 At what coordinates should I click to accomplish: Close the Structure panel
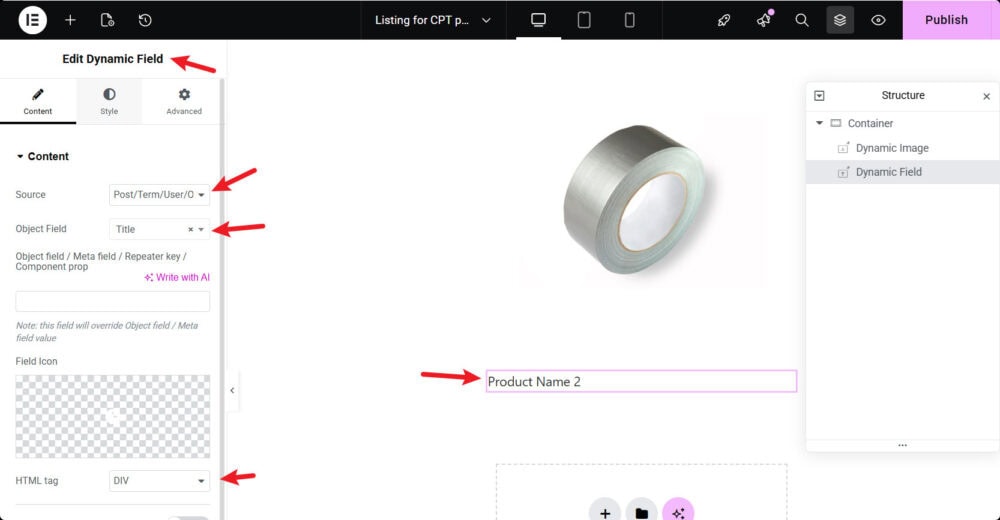point(987,96)
